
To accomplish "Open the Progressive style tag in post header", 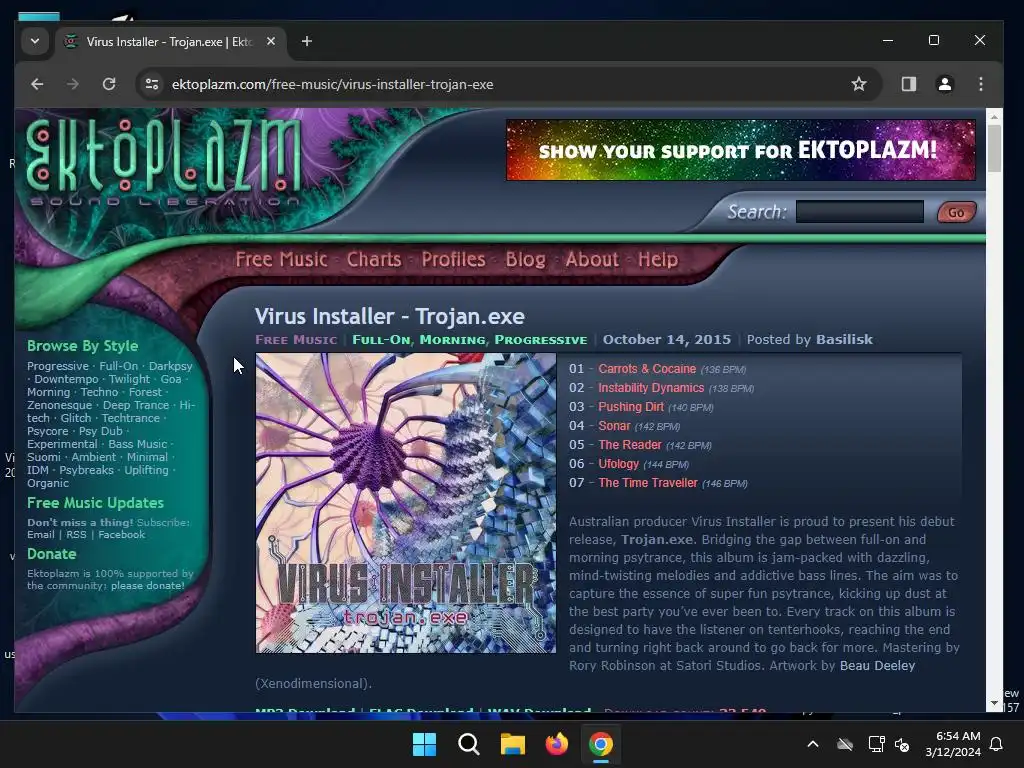I will [541, 340].
